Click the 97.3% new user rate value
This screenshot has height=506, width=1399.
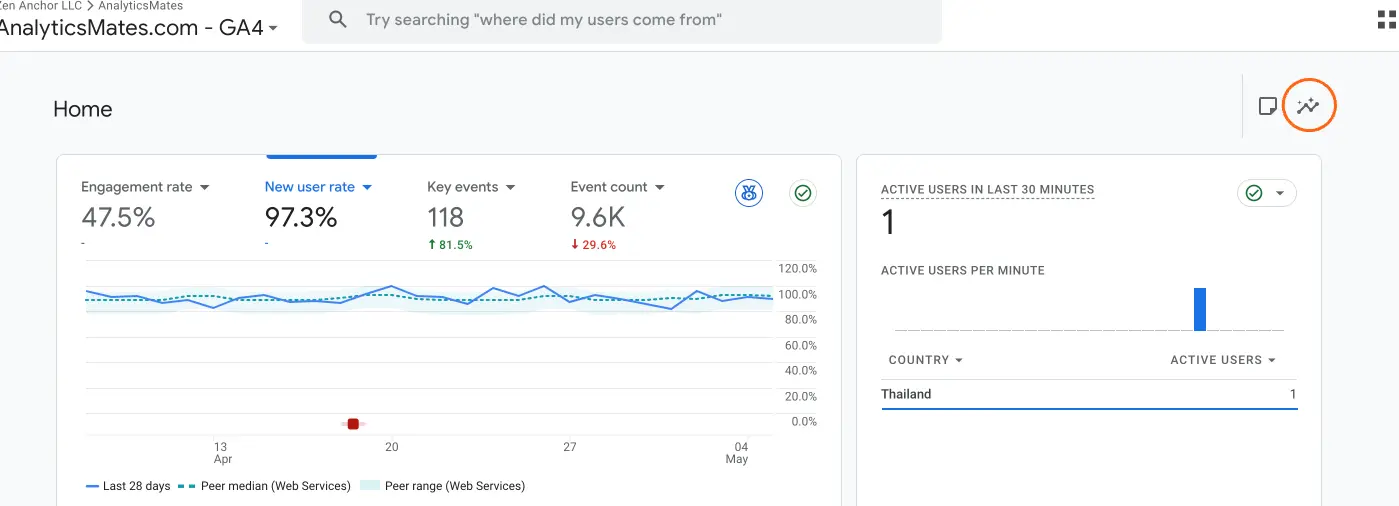pos(301,217)
